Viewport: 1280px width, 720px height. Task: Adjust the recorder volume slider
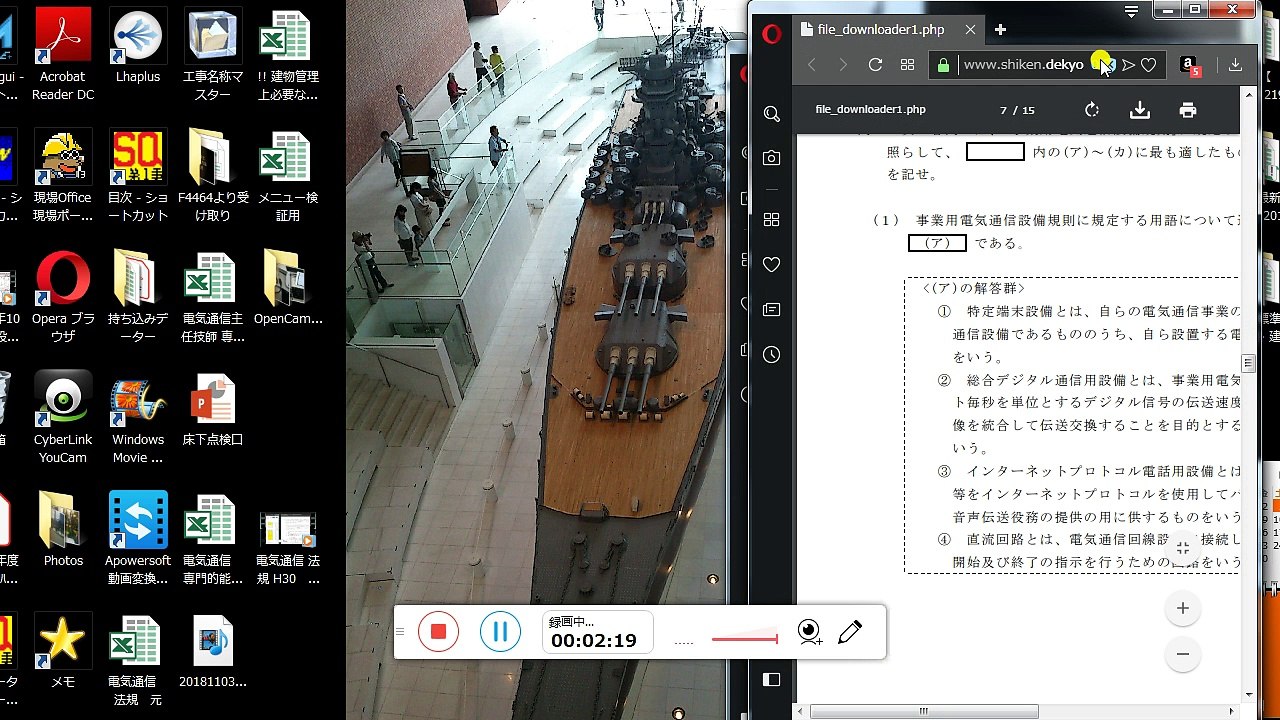(x=745, y=638)
